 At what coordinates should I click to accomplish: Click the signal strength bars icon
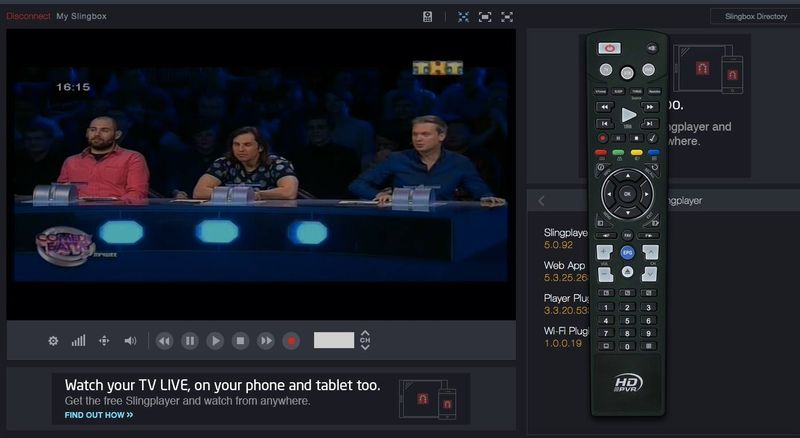(78, 341)
